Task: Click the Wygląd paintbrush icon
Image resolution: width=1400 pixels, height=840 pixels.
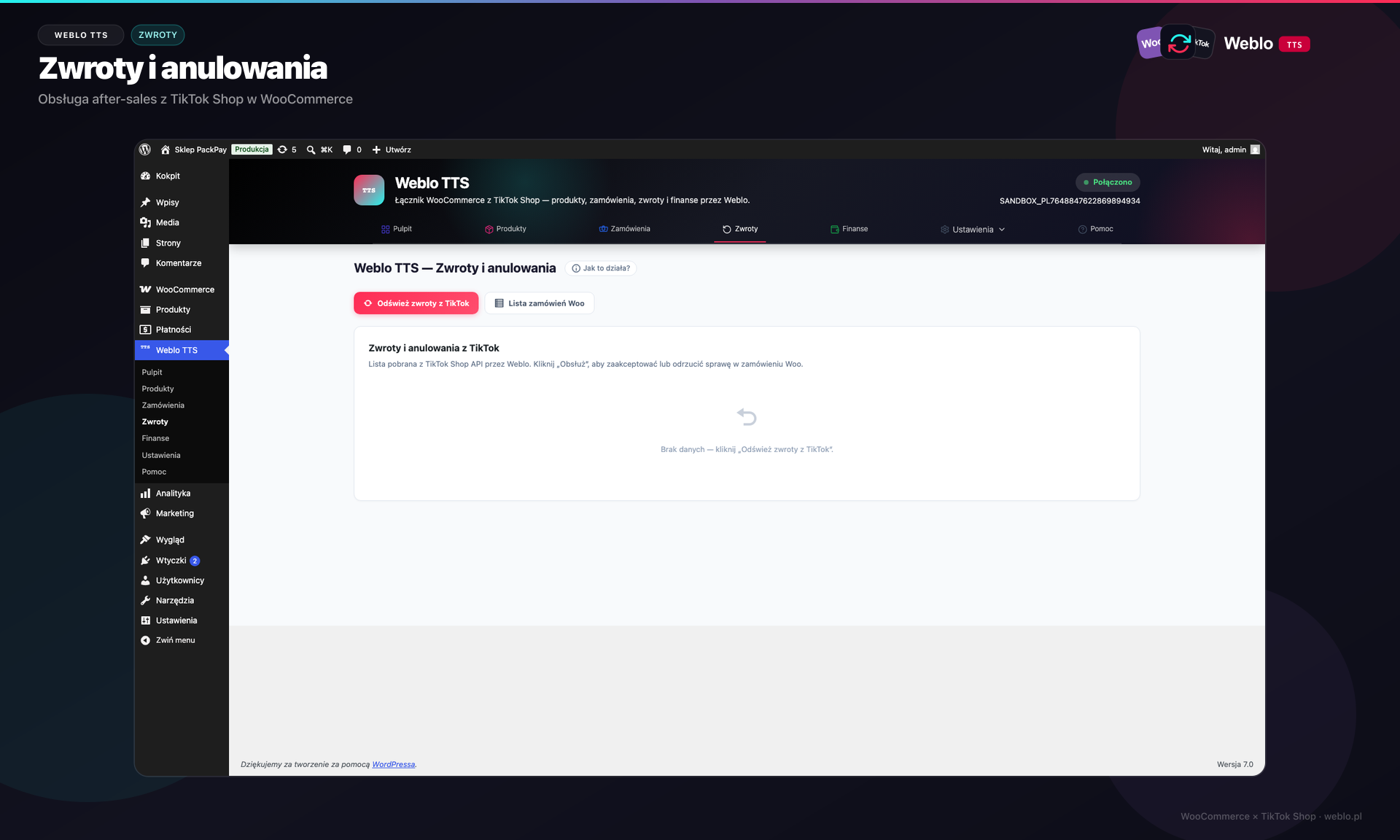Action: click(145, 540)
